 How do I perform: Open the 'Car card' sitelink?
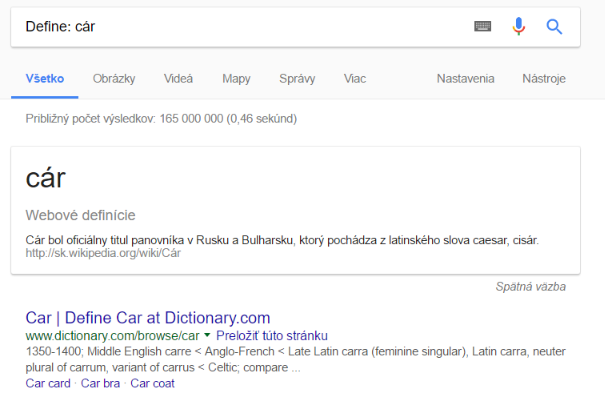point(48,383)
